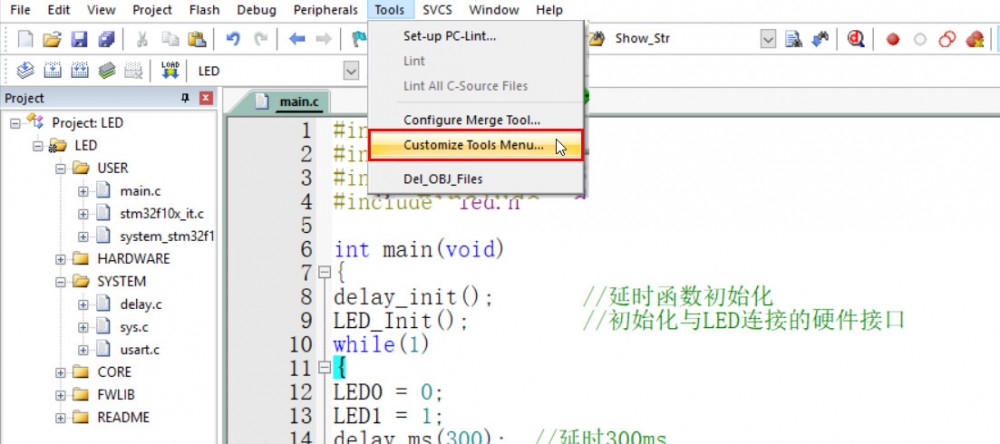This screenshot has height=444, width=1000.
Task: Download to flash with the LOAD icon
Action: click(x=170, y=70)
